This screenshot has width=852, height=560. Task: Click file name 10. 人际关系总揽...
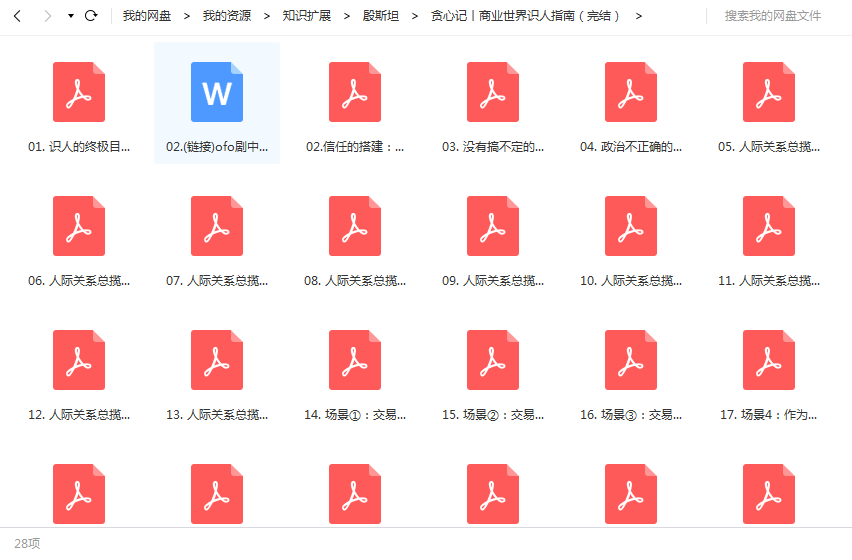pyautogui.click(x=631, y=281)
